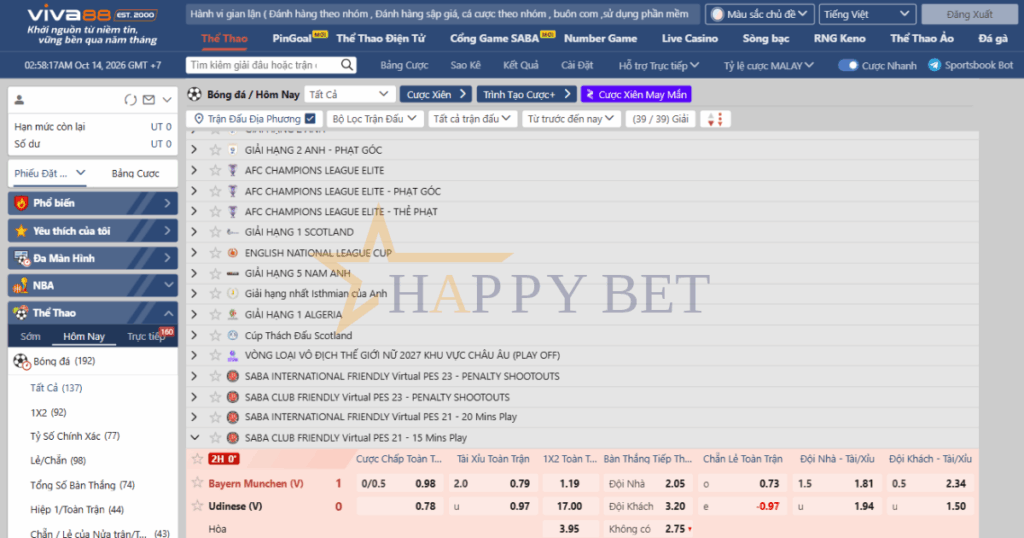Toggle the Cược Nhanh switch
The image size is (1024, 538).
(x=848, y=65)
